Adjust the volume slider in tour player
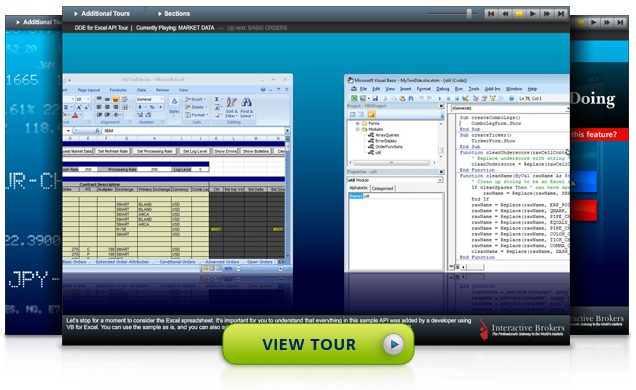The image size is (636, 390). coord(469,14)
